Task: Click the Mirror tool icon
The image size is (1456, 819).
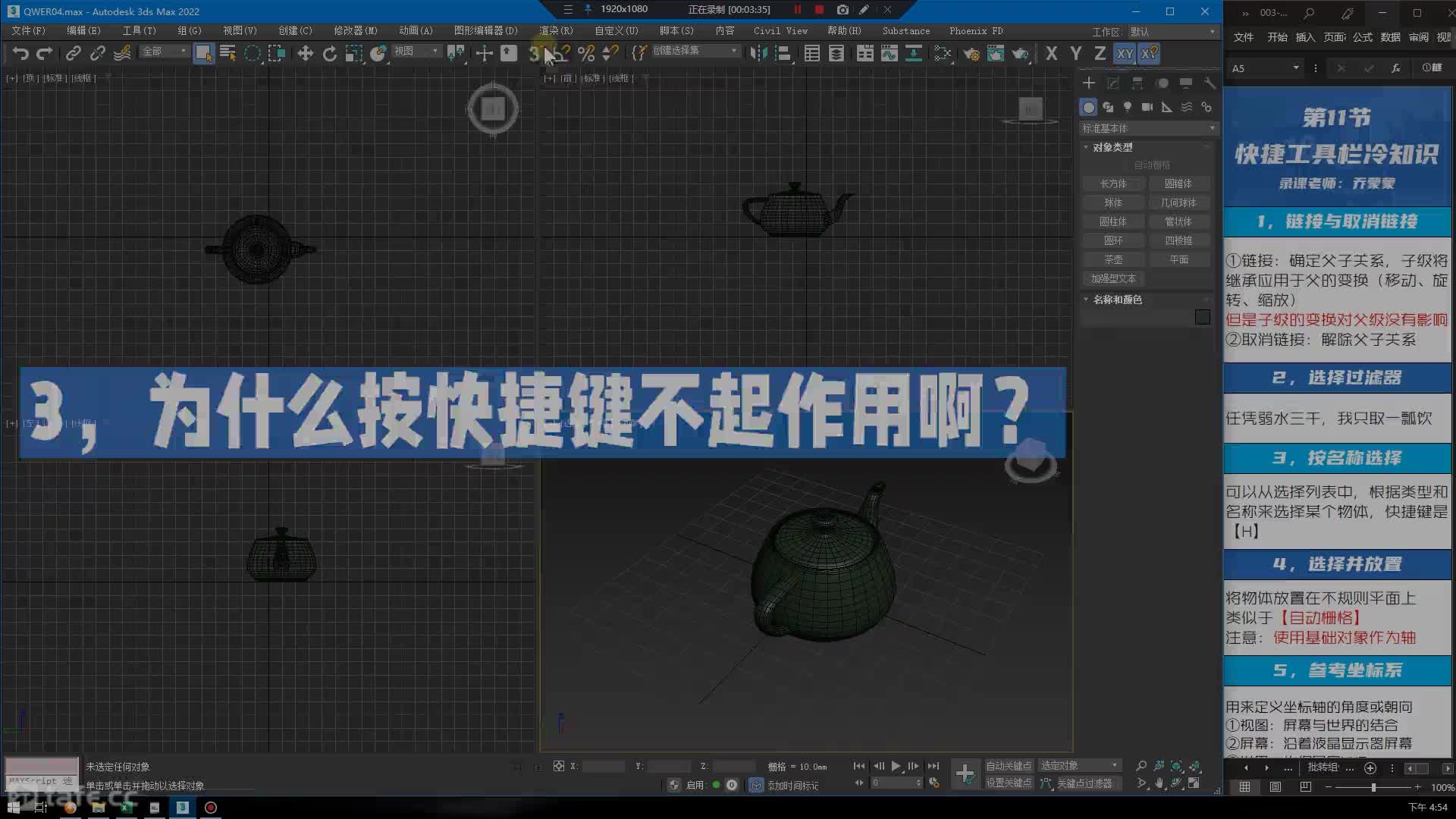Action: (x=758, y=53)
